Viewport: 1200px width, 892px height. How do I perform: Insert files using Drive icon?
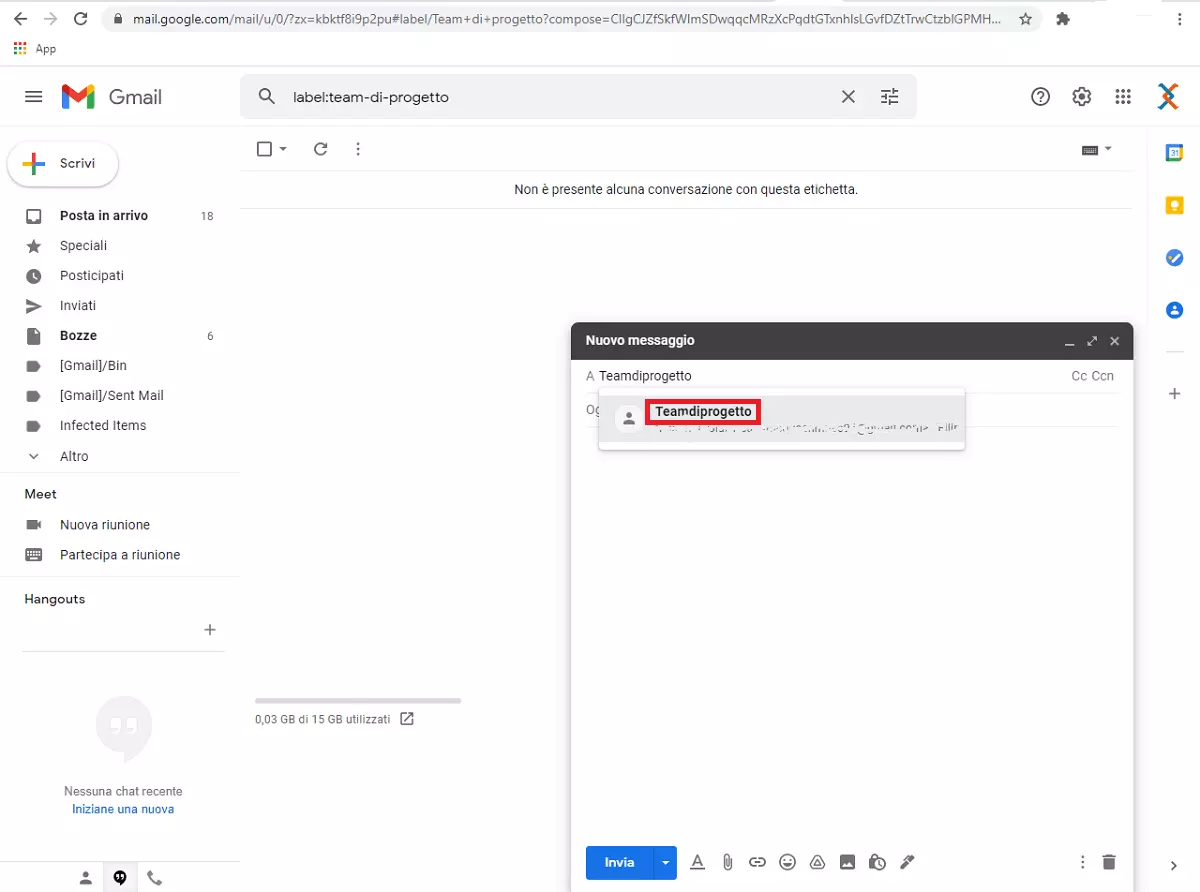click(x=817, y=862)
